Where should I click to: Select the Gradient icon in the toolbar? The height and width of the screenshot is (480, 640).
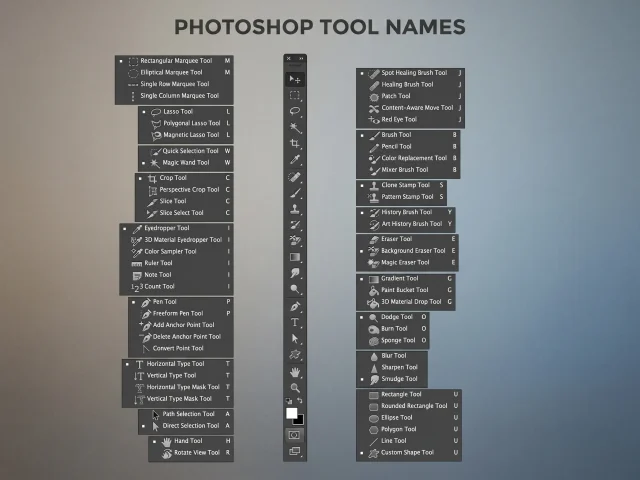coord(295,257)
